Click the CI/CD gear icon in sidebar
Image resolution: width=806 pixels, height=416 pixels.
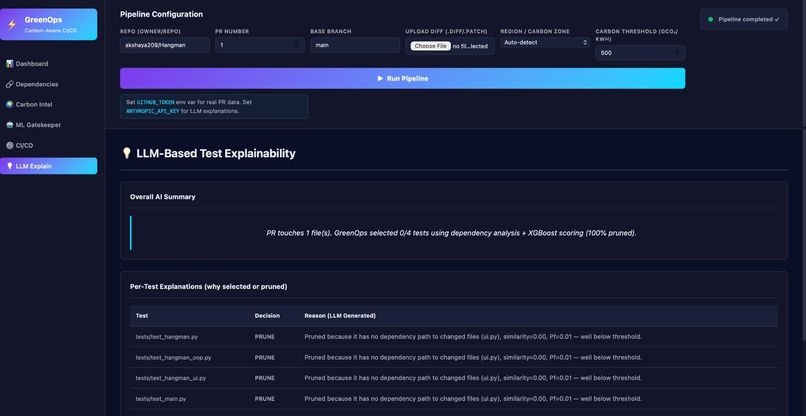[9, 146]
